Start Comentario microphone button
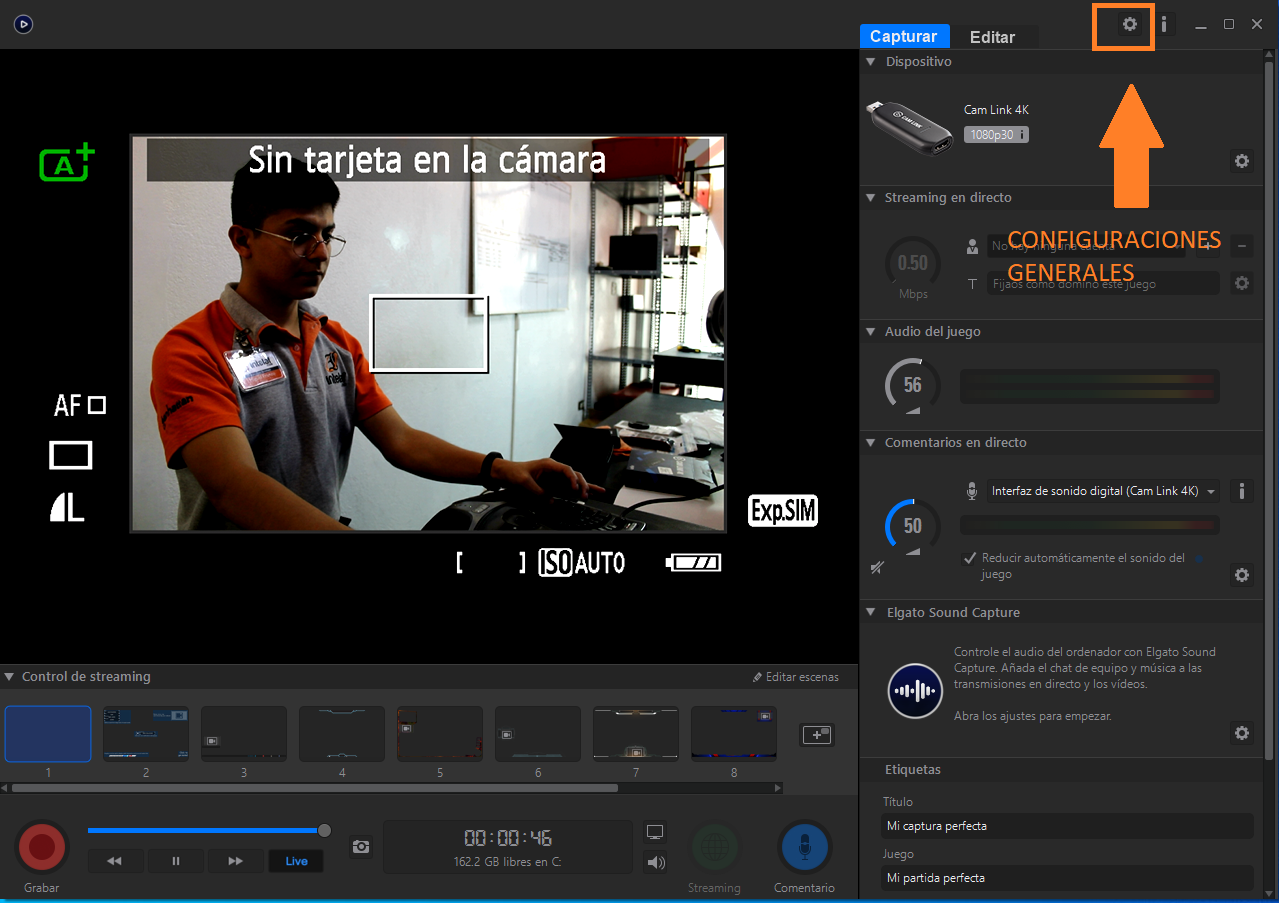This screenshot has height=903, width=1279. [804, 847]
